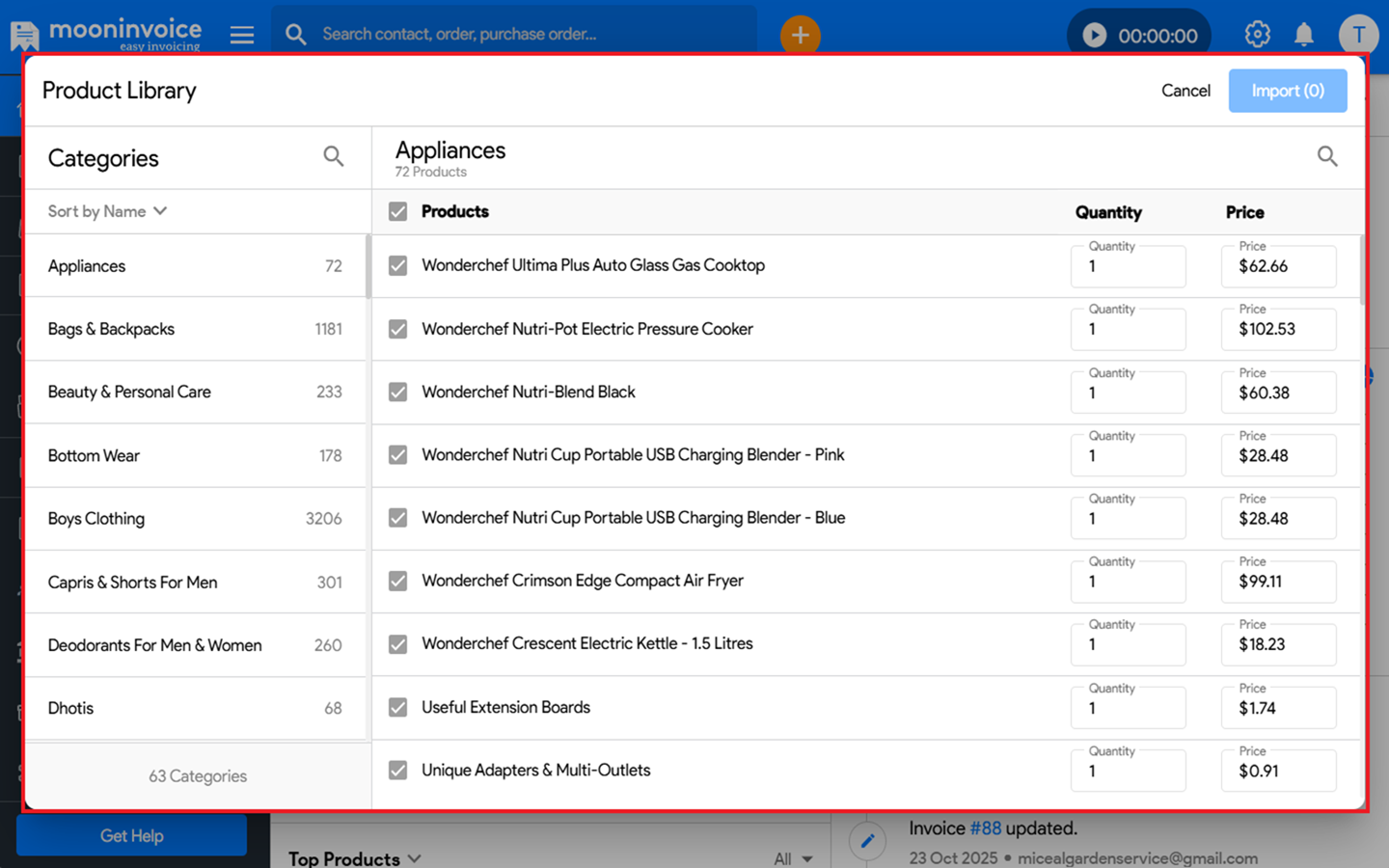The height and width of the screenshot is (868, 1389).
Task: Click the product search magnifier icon
Action: tap(1327, 156)
